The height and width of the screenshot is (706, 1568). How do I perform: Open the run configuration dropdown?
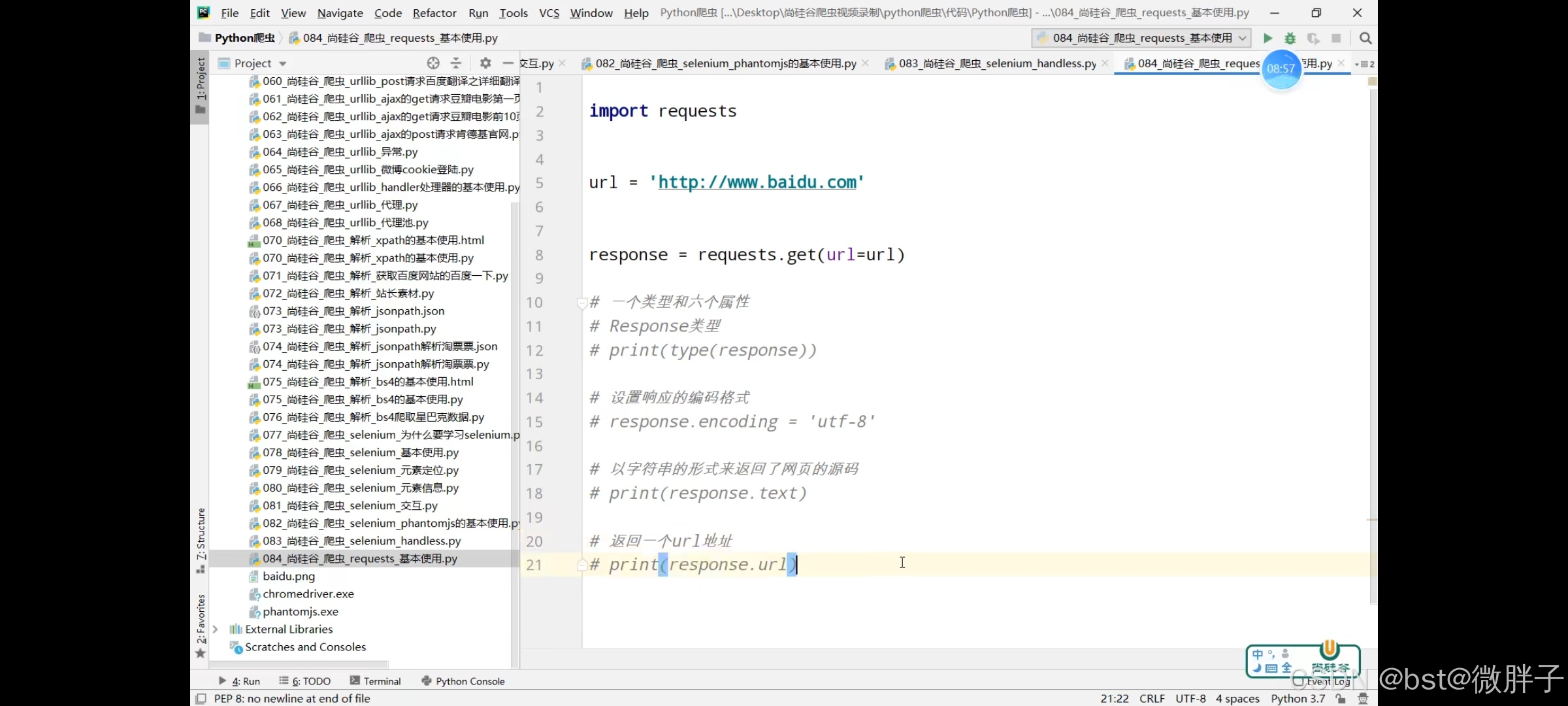pos(1141,38)
